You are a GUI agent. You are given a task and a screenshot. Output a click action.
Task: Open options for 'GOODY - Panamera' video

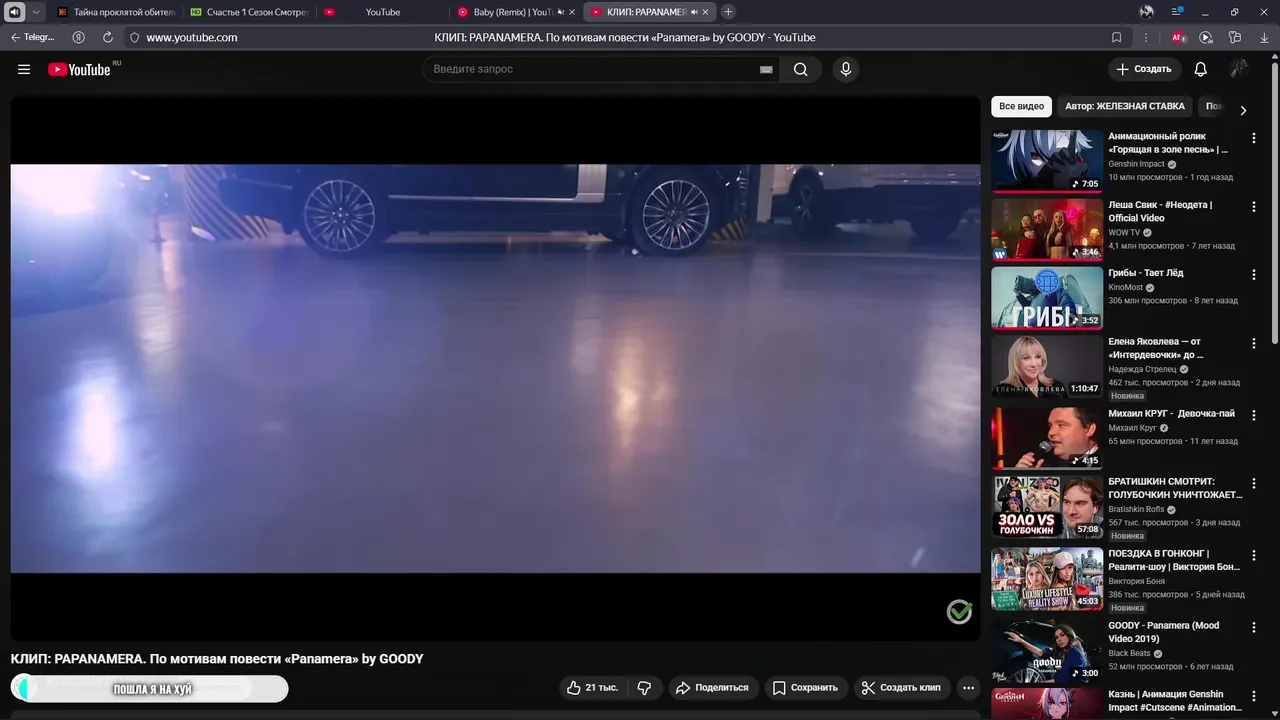(x=1254, y=627)
